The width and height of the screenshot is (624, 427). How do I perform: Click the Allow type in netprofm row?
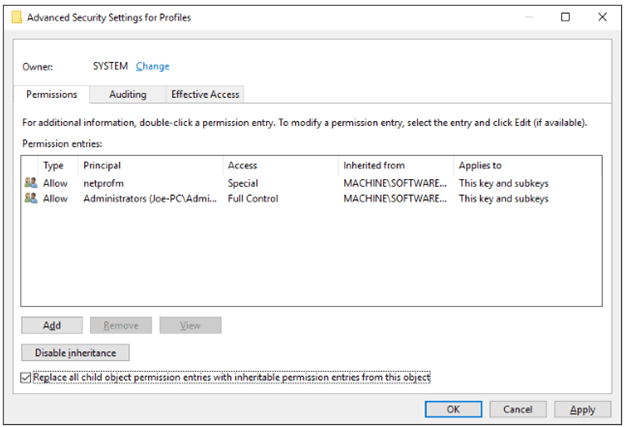(55, 183)
